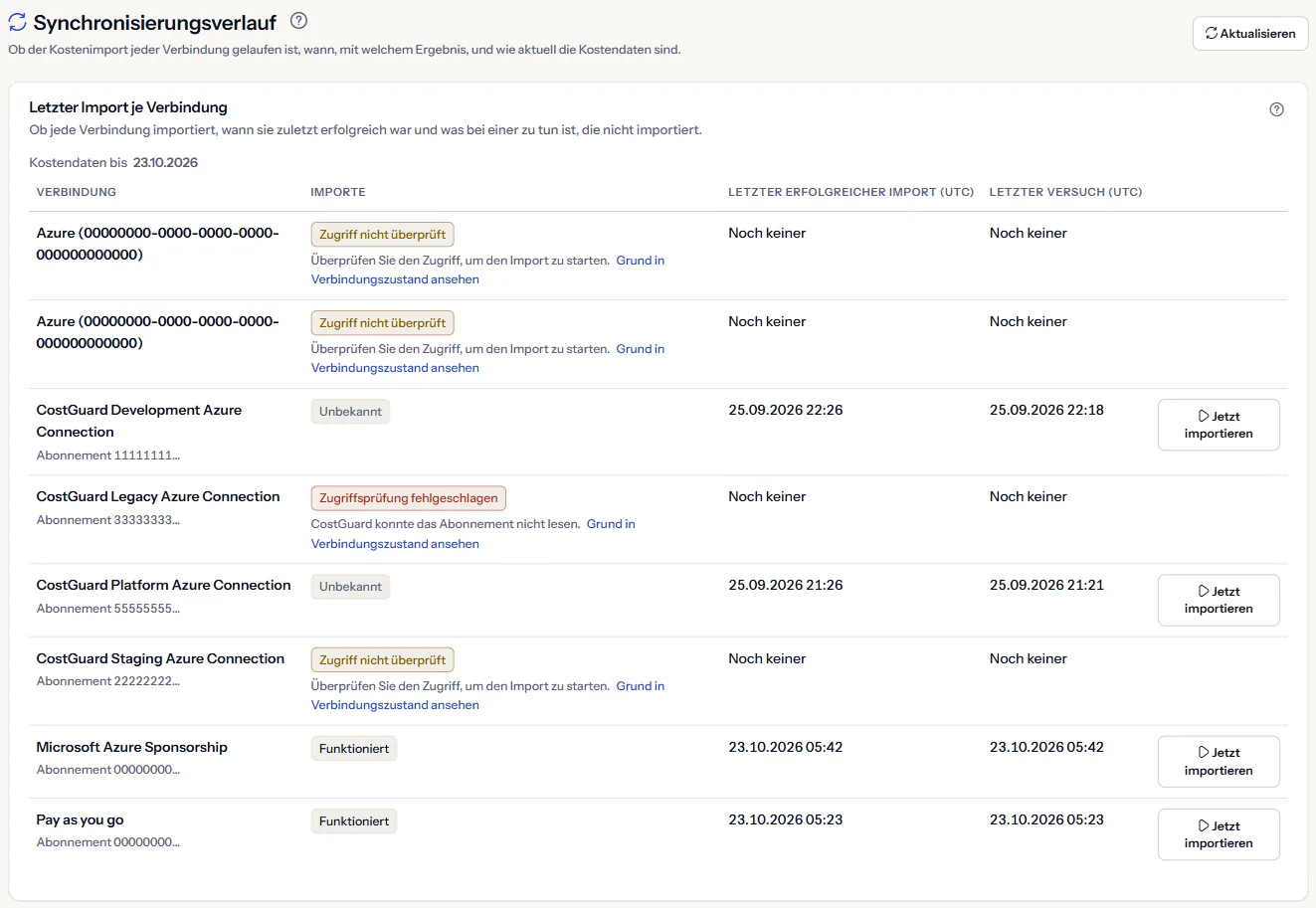Run Jetzt importieren for CostGuard Platform Azure Connection
The height and width of the screenshot is (908, 1316).
pos(1219,600)
